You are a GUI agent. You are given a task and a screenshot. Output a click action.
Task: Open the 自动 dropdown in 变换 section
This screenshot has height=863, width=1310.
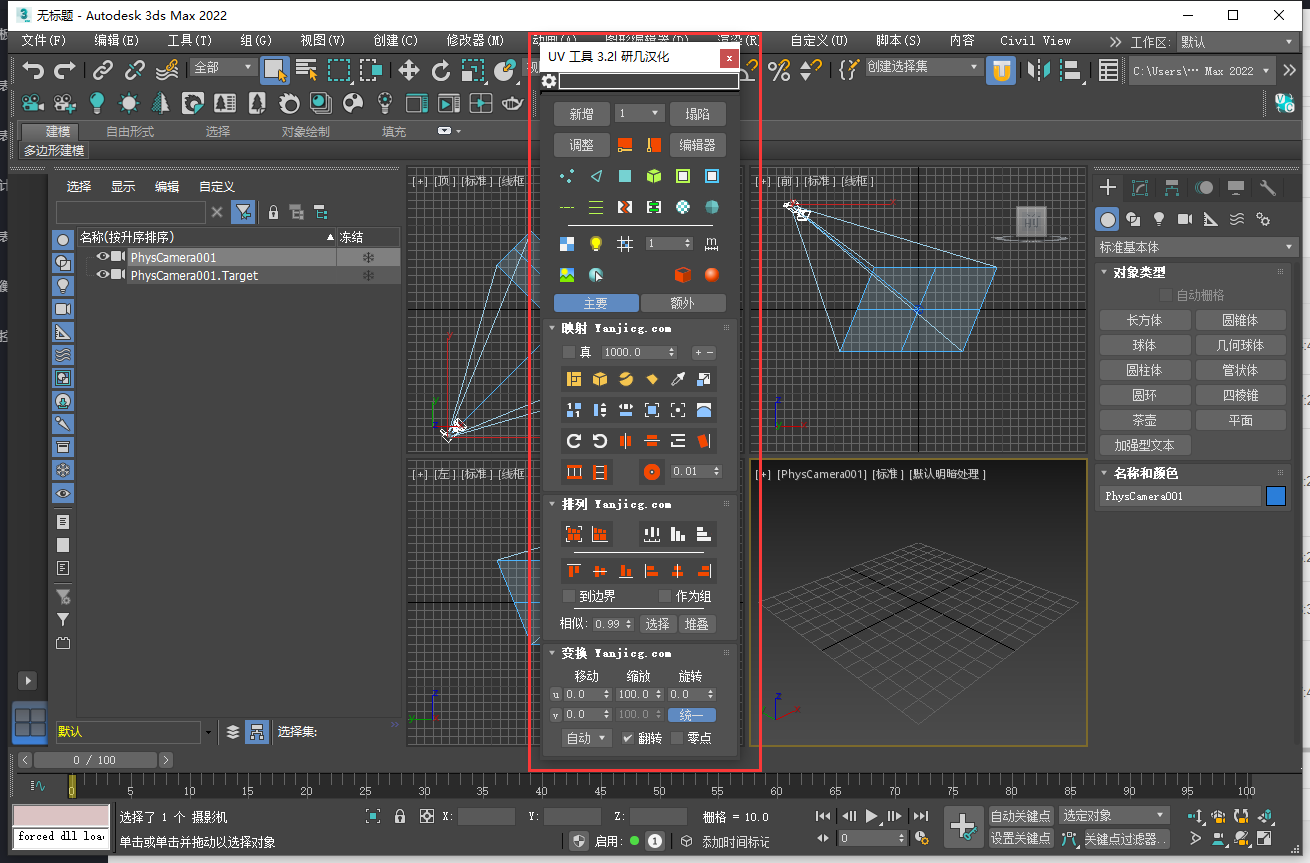click(587, 738)
